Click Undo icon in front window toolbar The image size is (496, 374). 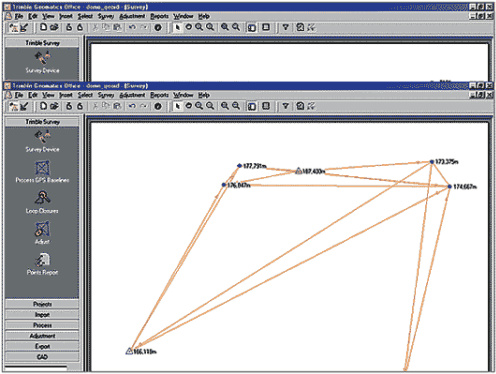pos(132,106)
